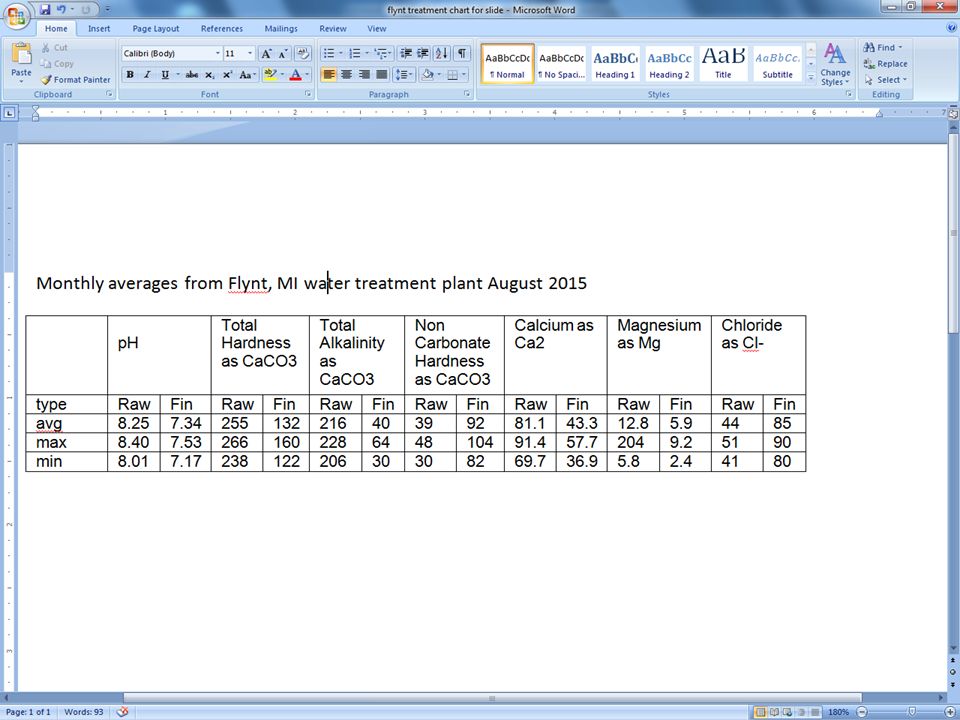The width and height of the screenshot is (960, 720).
Task: Open the Review tab
Action: pyautogui.click(x=332, y=28)
